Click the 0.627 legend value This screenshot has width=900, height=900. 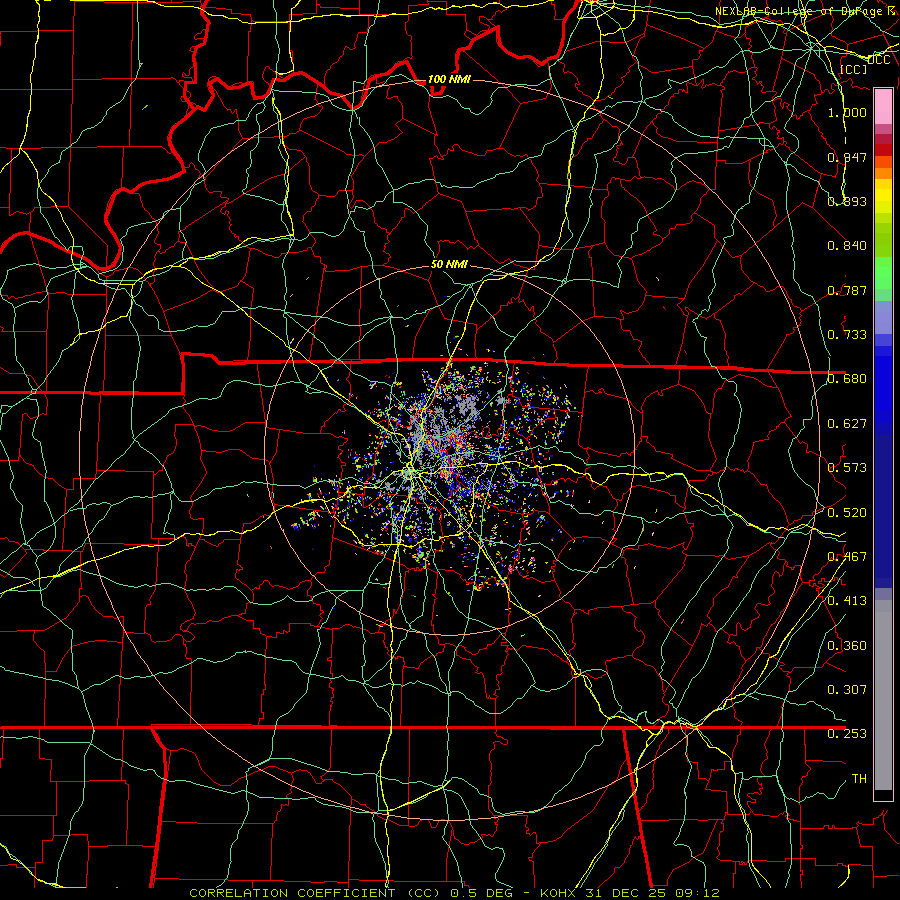[x=847, y=424]
